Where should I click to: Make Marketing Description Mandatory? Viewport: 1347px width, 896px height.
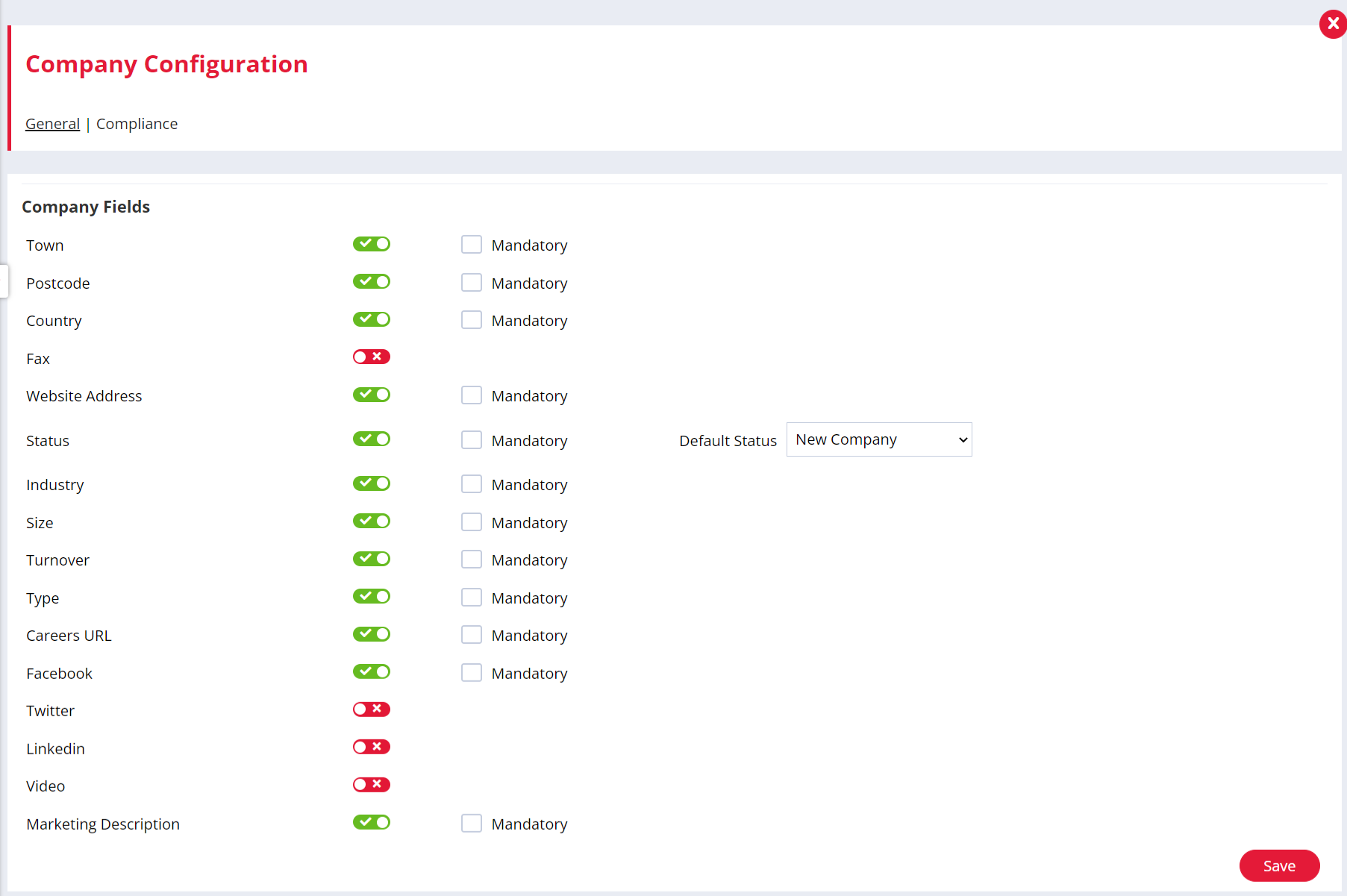[x=472, y=824]
